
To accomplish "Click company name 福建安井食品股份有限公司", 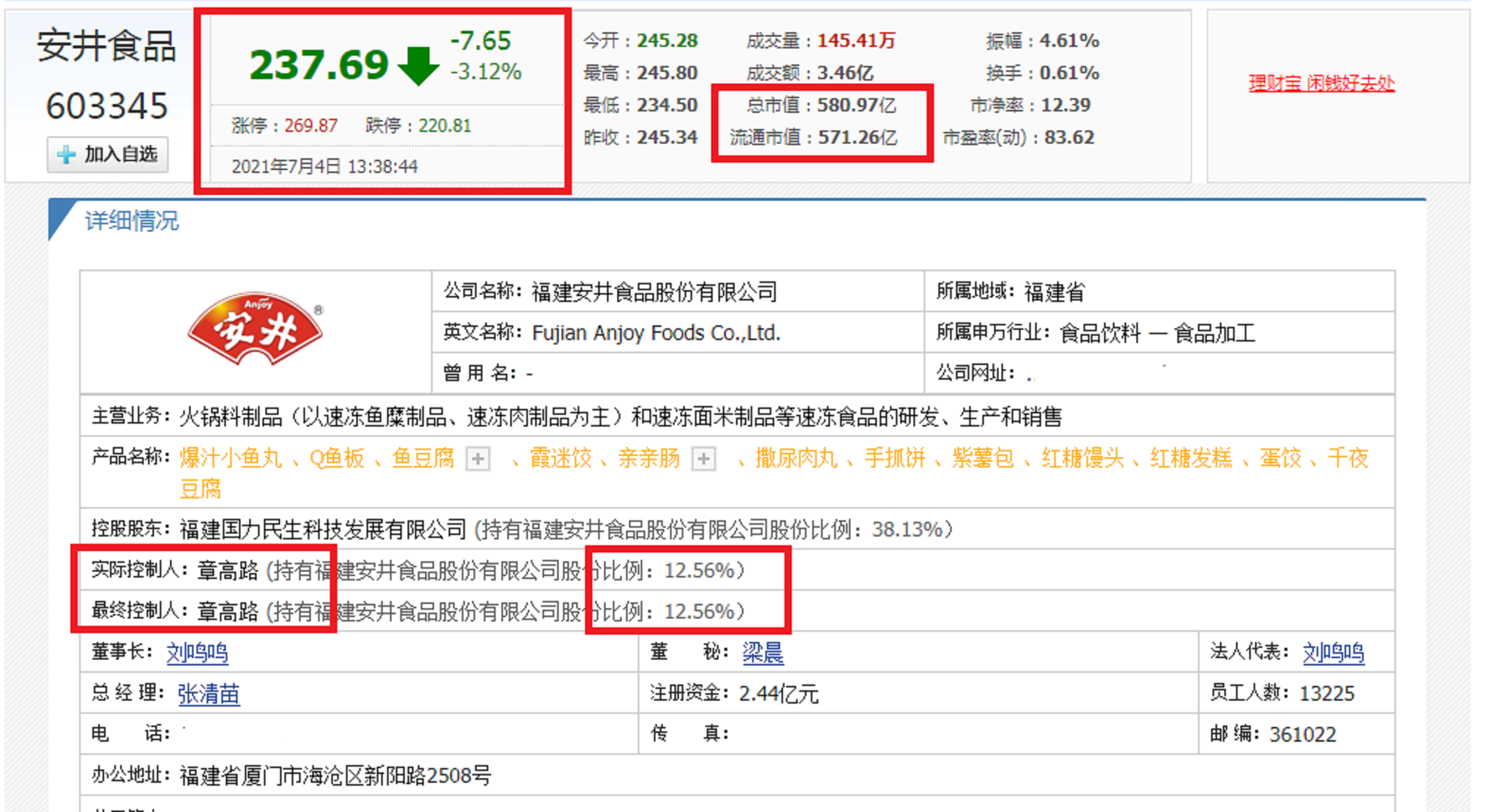I will pyautogui.click(x=654, y=292).
